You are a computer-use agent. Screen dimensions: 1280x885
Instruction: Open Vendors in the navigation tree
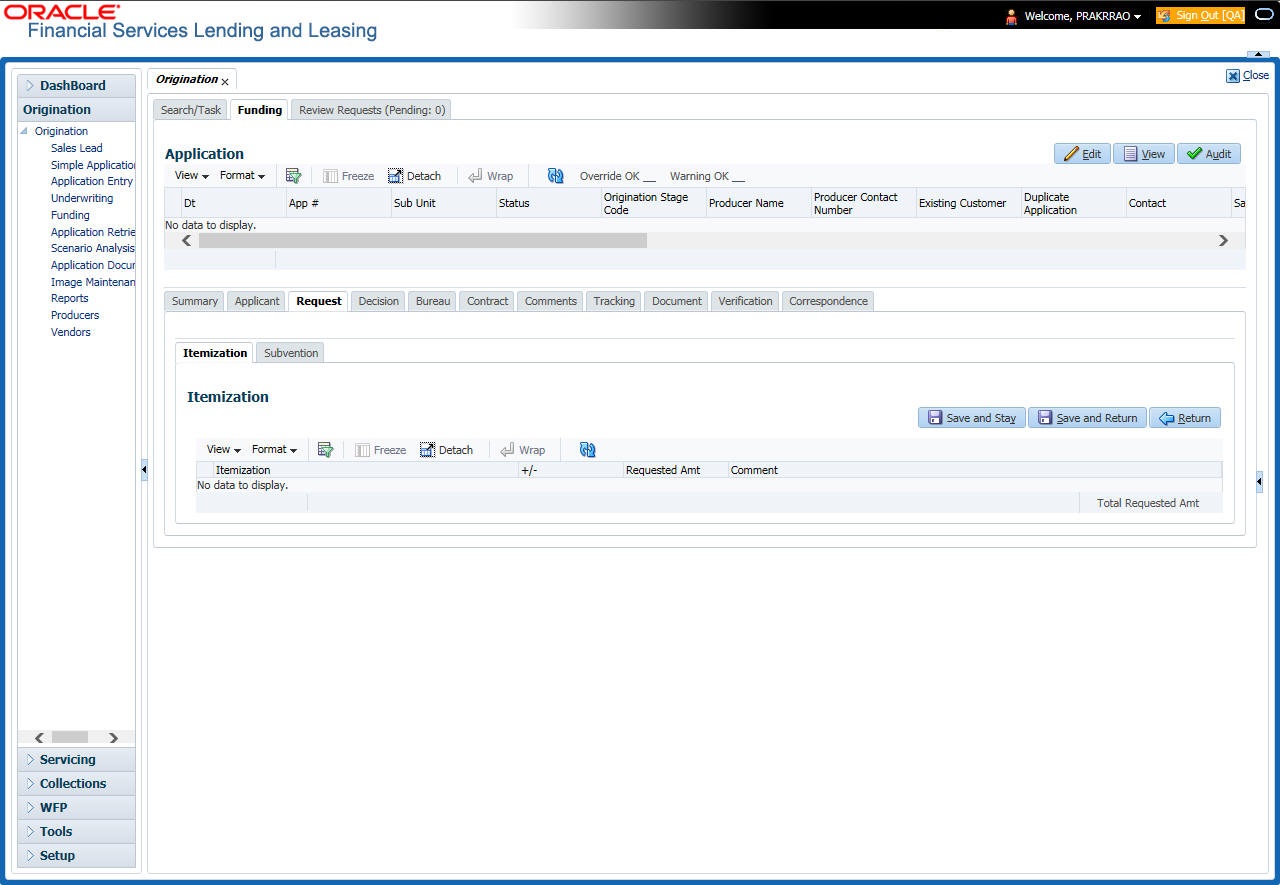pos(71,332)
